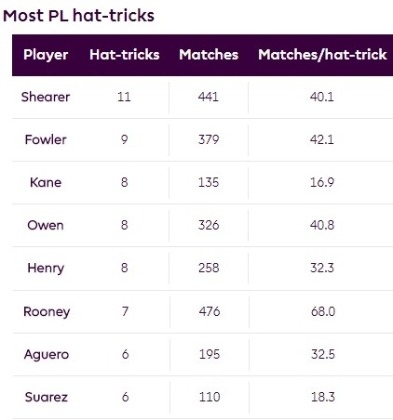Viewport: 393px width, 420px height.
Task: Click the Hat-tricks column header
Action: click(124, 55)
